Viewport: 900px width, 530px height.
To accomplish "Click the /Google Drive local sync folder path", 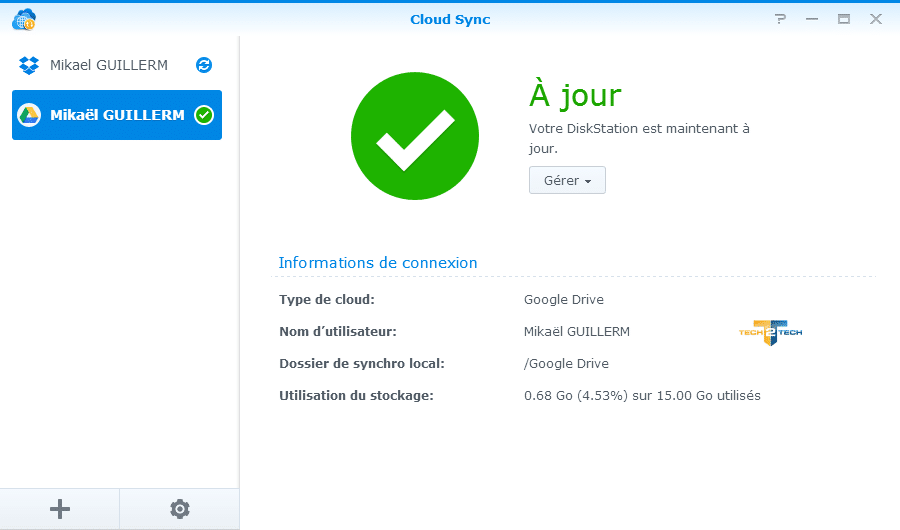I will click(x=566, y=364).
